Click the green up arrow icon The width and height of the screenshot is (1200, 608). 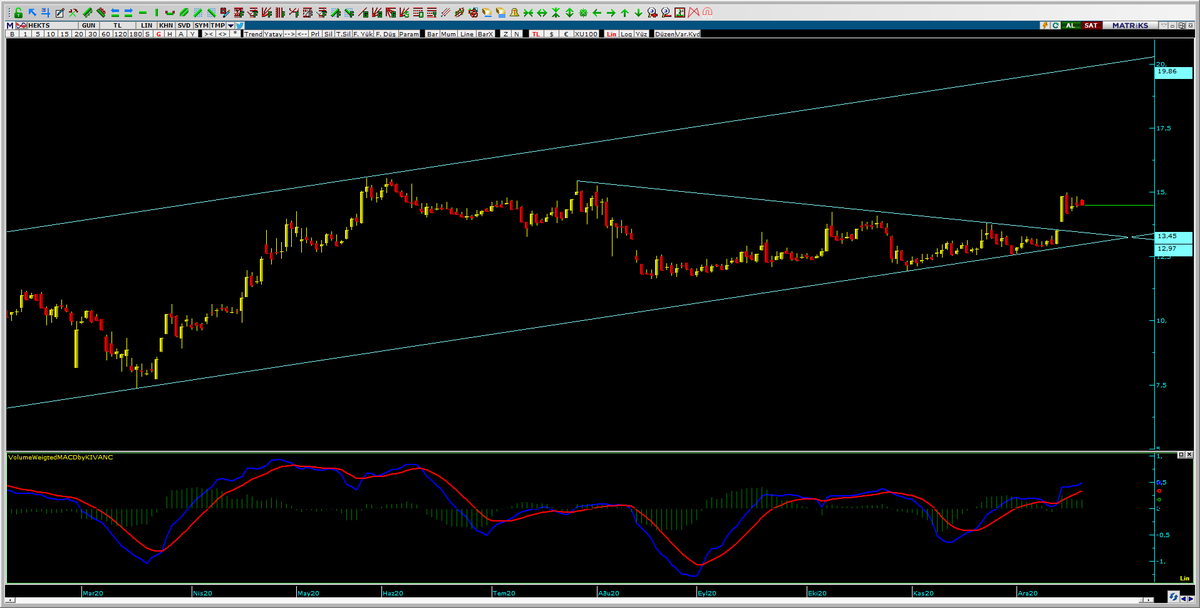(x=625, y=13)
